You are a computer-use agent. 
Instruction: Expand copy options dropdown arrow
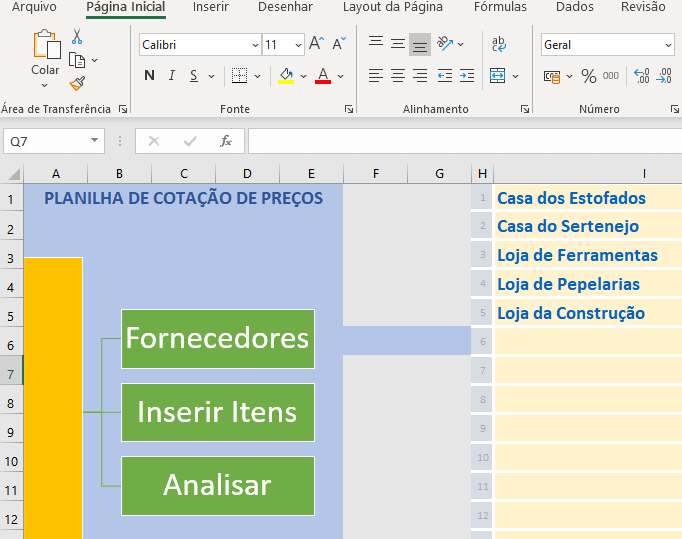[x=94, y=60]
